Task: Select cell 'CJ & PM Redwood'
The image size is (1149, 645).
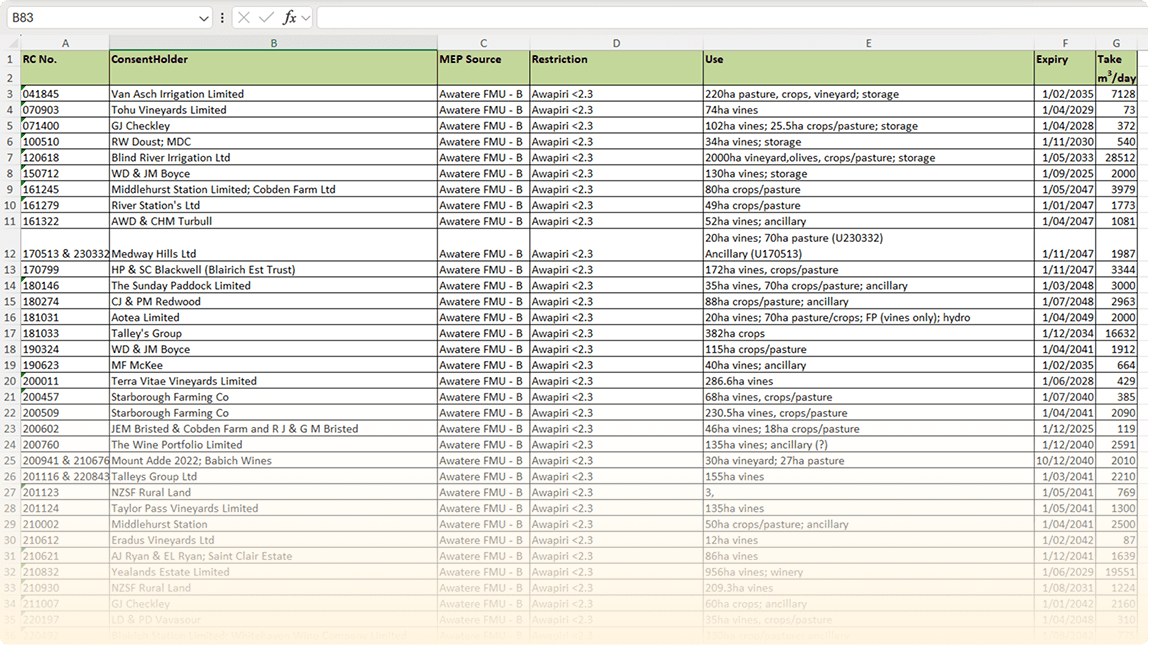Action: point(273,301)
